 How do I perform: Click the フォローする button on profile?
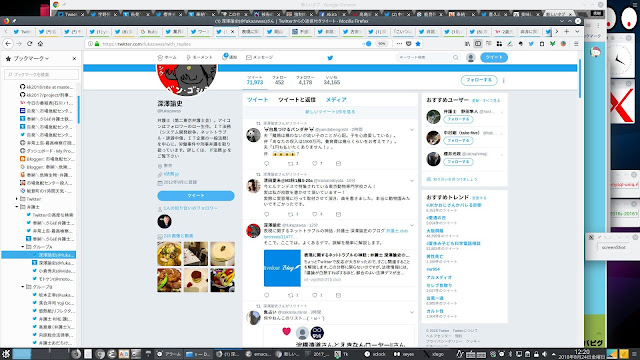click(479, 80)
